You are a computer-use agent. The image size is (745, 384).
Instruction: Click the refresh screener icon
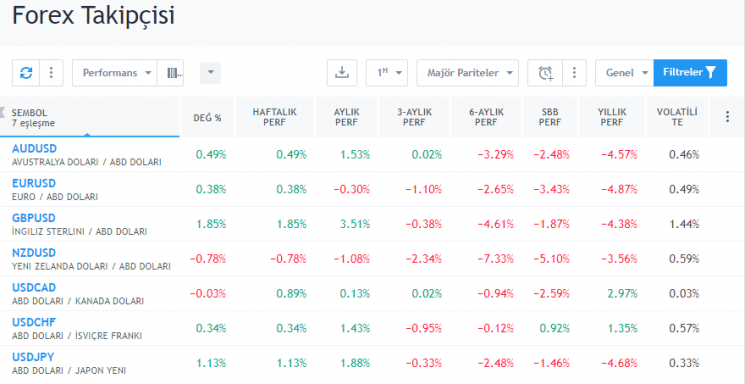pyautogui.click(x=26, y=73)
